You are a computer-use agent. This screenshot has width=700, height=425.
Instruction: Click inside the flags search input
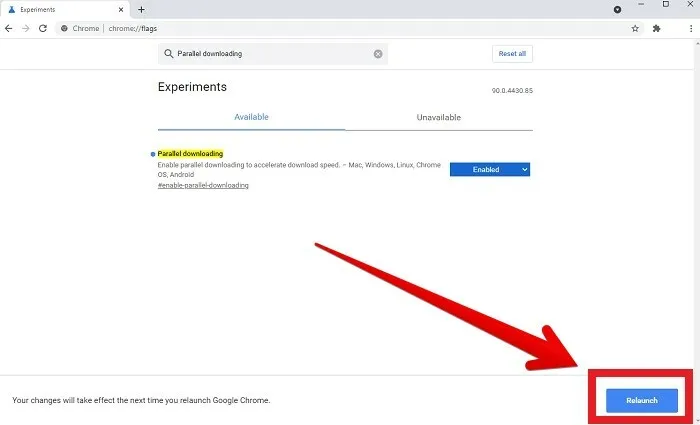point(273,54)
